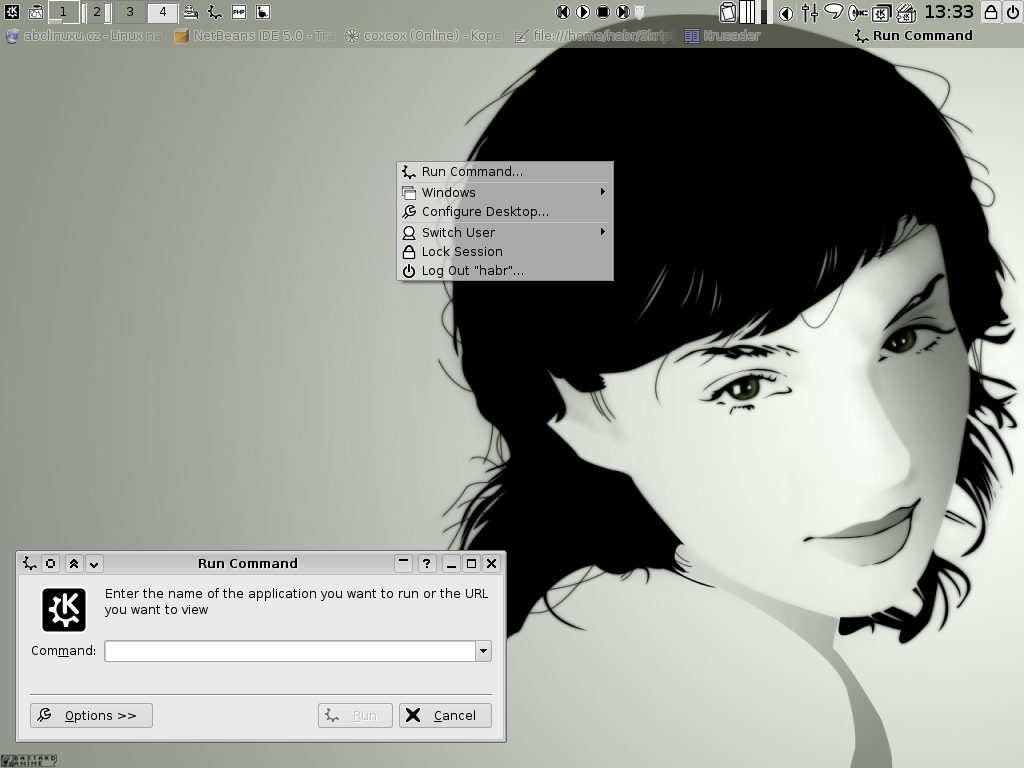Click the Run button in dialog

tap(355, 715)
